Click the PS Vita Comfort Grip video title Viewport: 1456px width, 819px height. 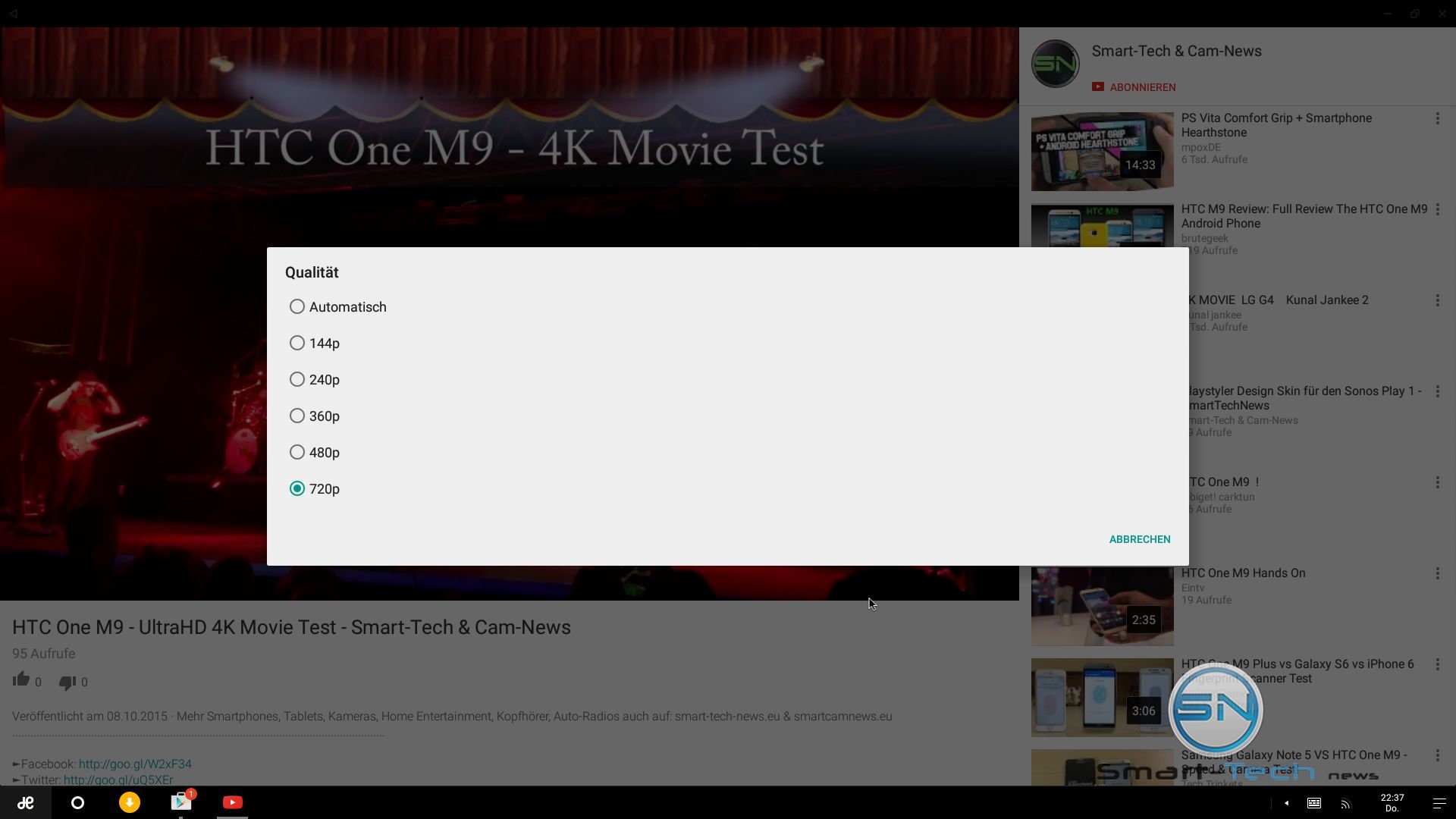[x=1276, y=125]
